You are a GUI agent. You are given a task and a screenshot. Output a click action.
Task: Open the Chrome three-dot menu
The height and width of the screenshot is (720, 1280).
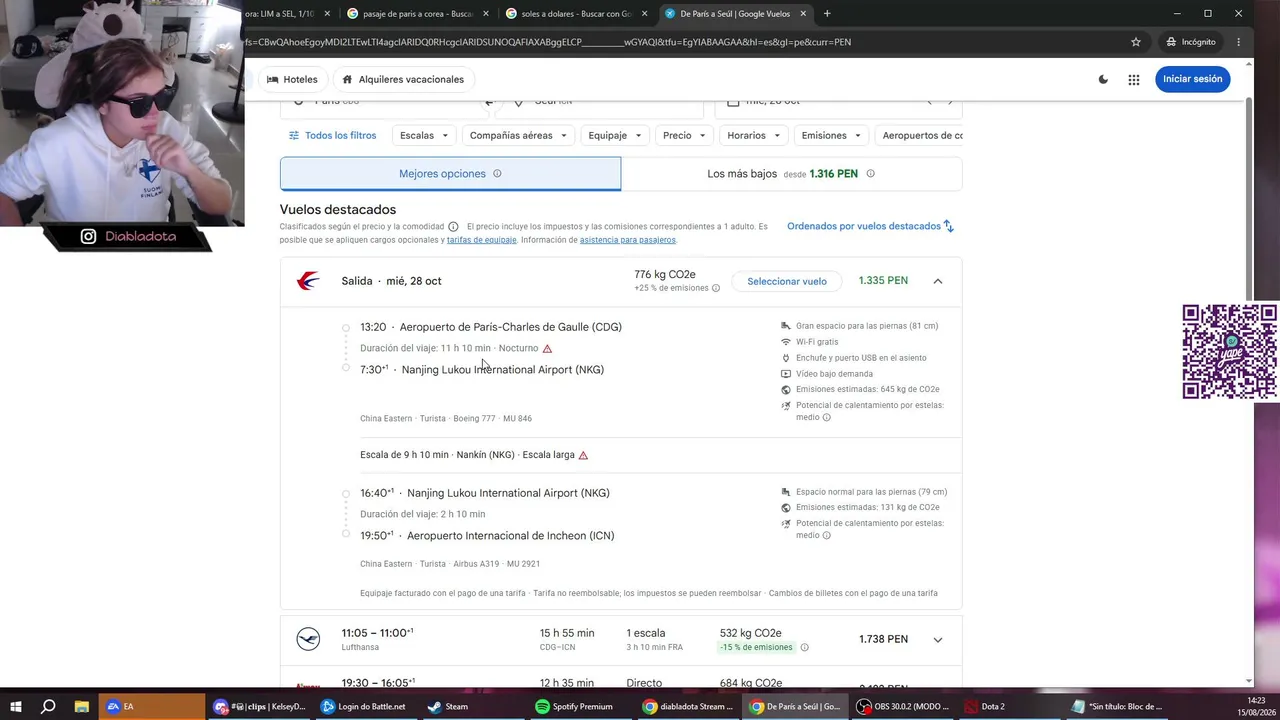coord(1239,42)
